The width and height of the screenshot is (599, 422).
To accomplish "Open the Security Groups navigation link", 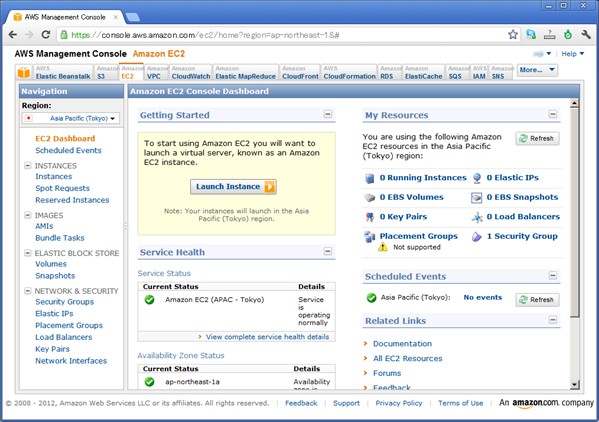I will 65,302.
